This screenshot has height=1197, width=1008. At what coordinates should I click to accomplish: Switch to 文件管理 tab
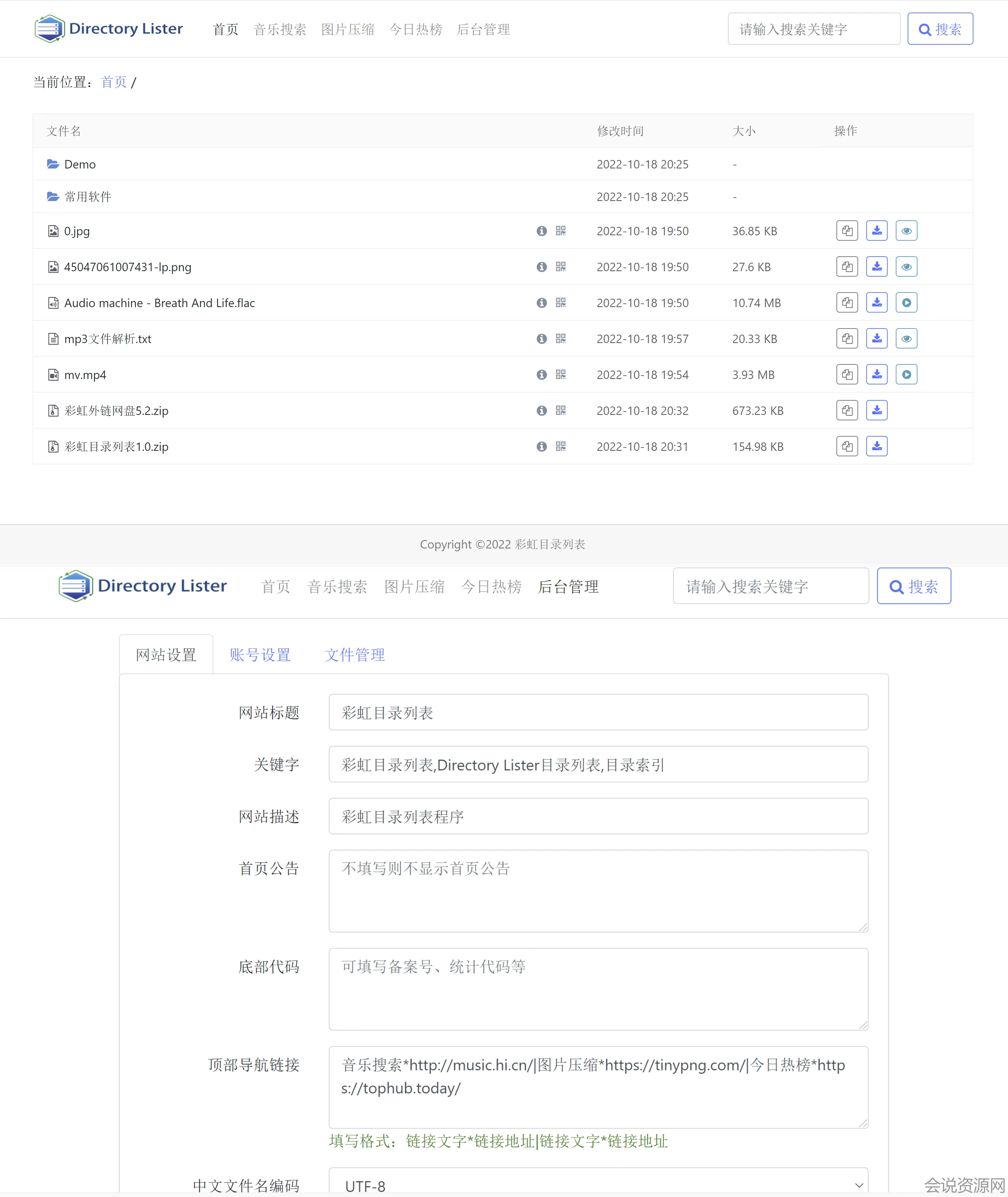pos(354,655)
